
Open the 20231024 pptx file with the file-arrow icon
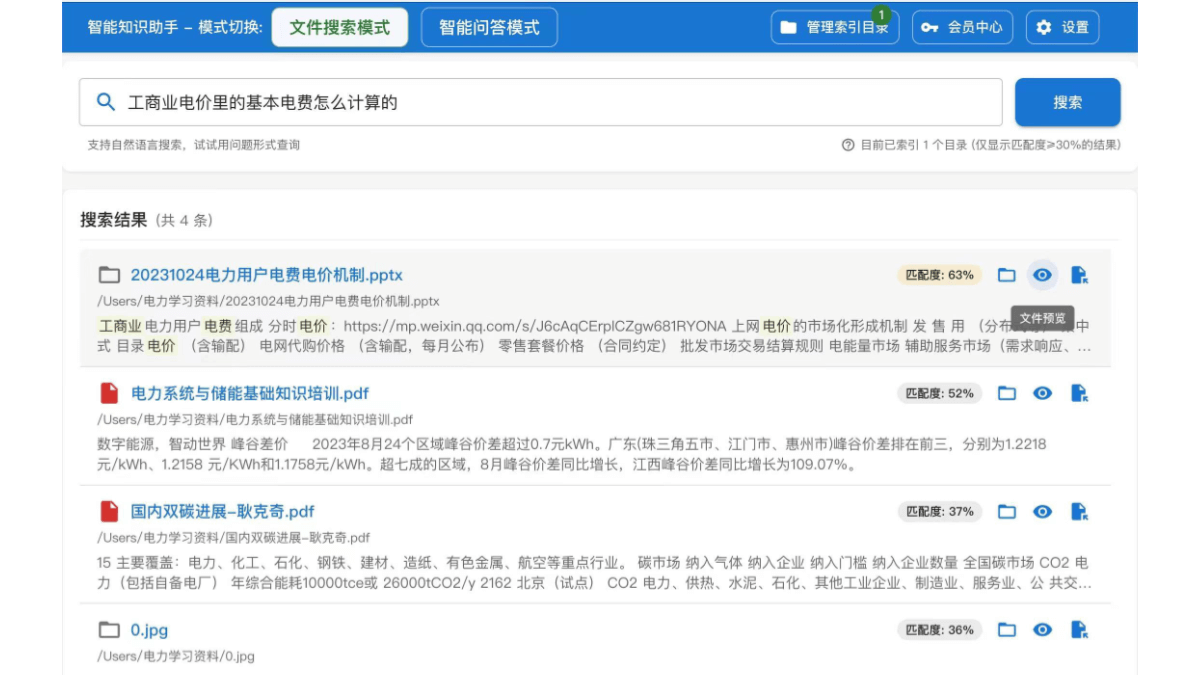(1079, 275)
